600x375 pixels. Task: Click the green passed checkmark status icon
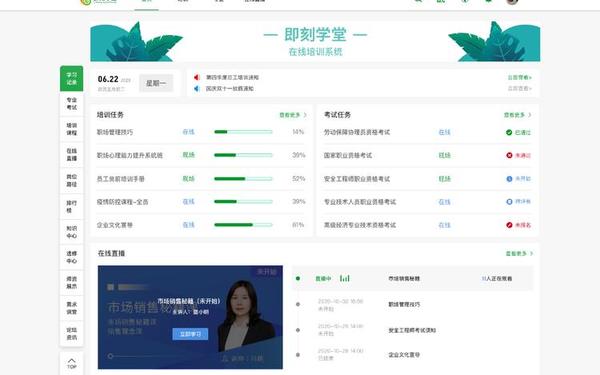click(x=509, y=132)
